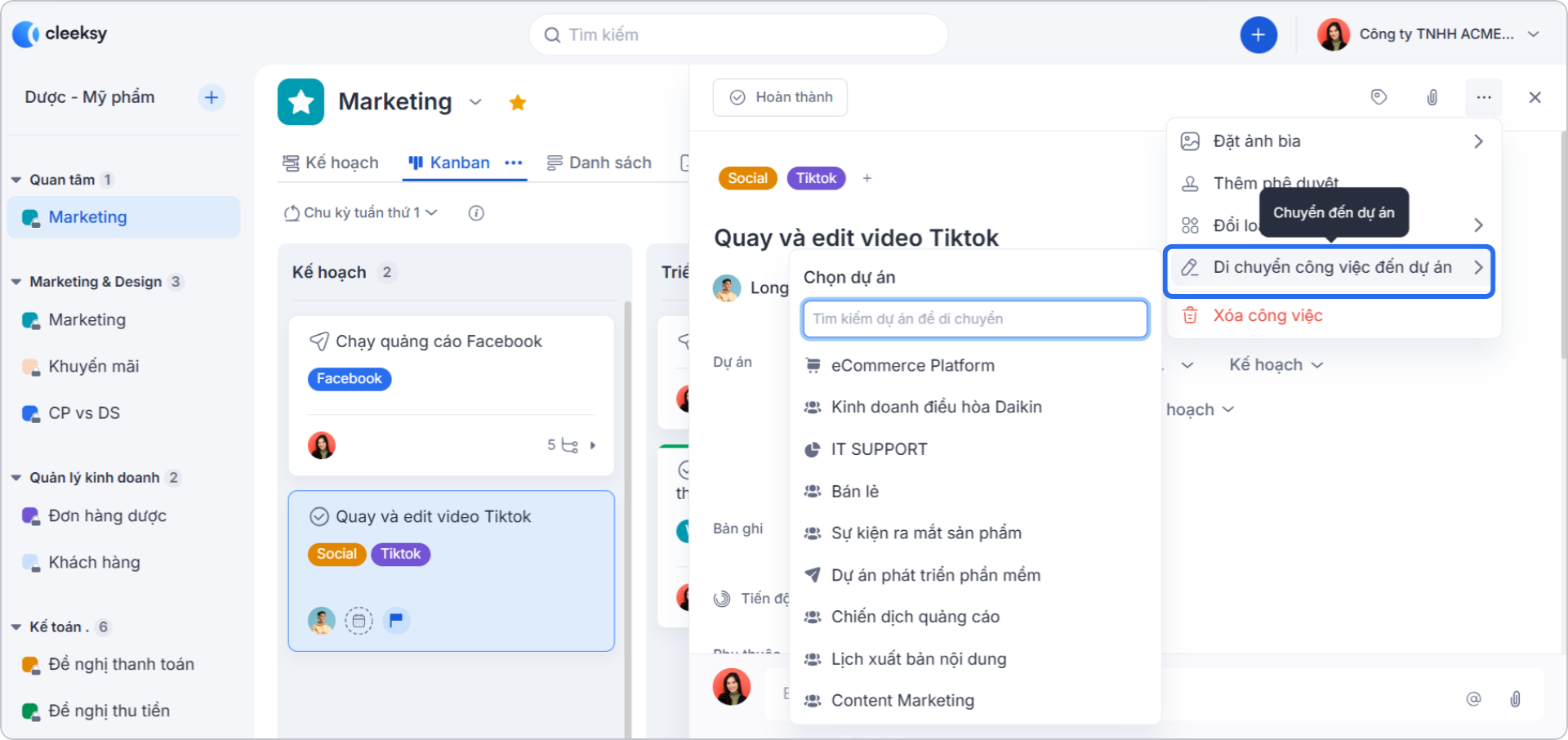Click the three-dot more options icon
The width and height of the screenshot is (1568, 740).
pos(1484,97)
